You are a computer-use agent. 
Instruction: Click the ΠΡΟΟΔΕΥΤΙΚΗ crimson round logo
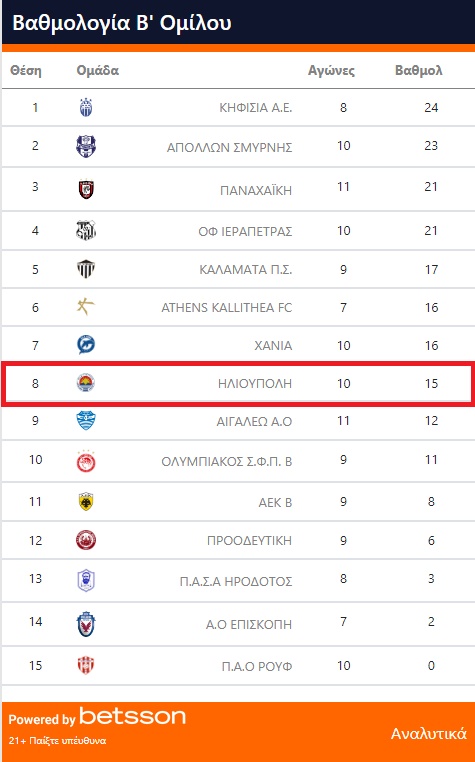click(86, 540)
